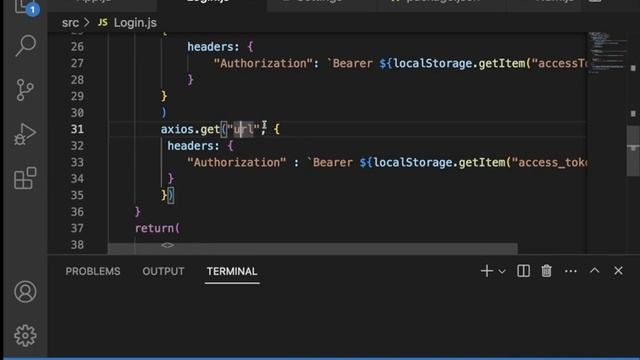Screen dimensions: 640x360
Task: Expand the terminal launch profile dropdown
Action: pyautogui.click(x=502, y=271)
